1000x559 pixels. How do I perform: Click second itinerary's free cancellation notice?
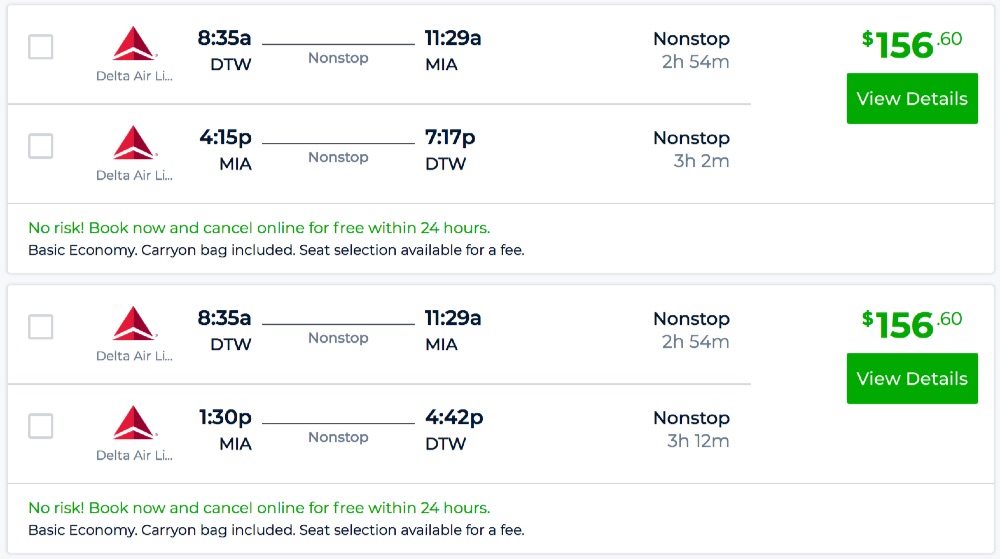coord(259,508)
